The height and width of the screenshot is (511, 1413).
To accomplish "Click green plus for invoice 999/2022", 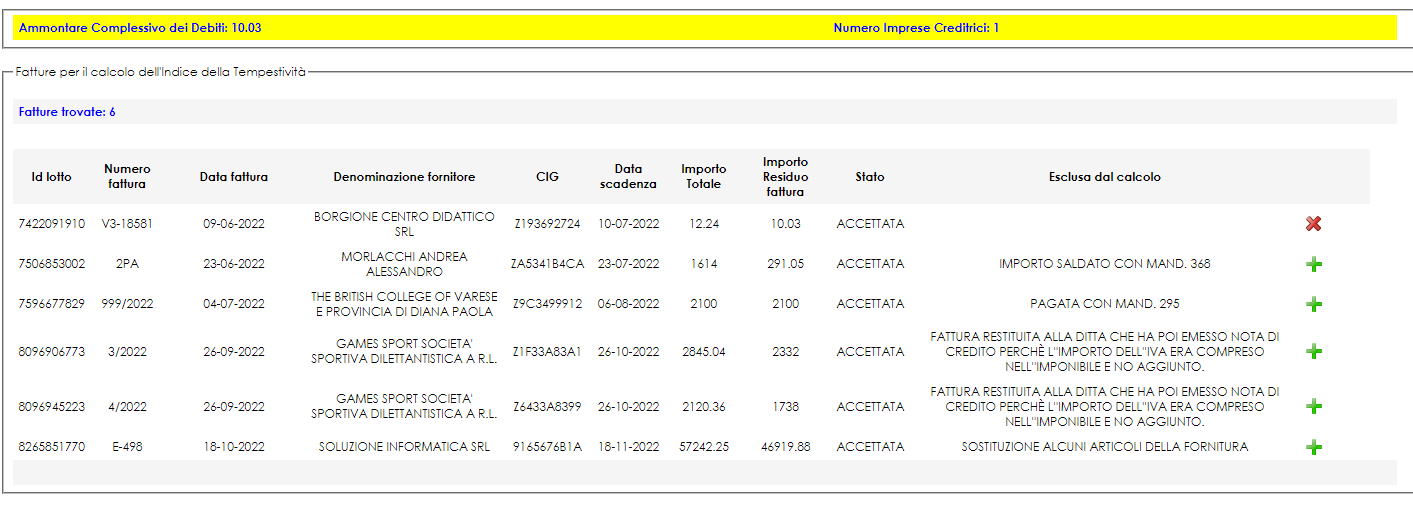I will 1314,304.
